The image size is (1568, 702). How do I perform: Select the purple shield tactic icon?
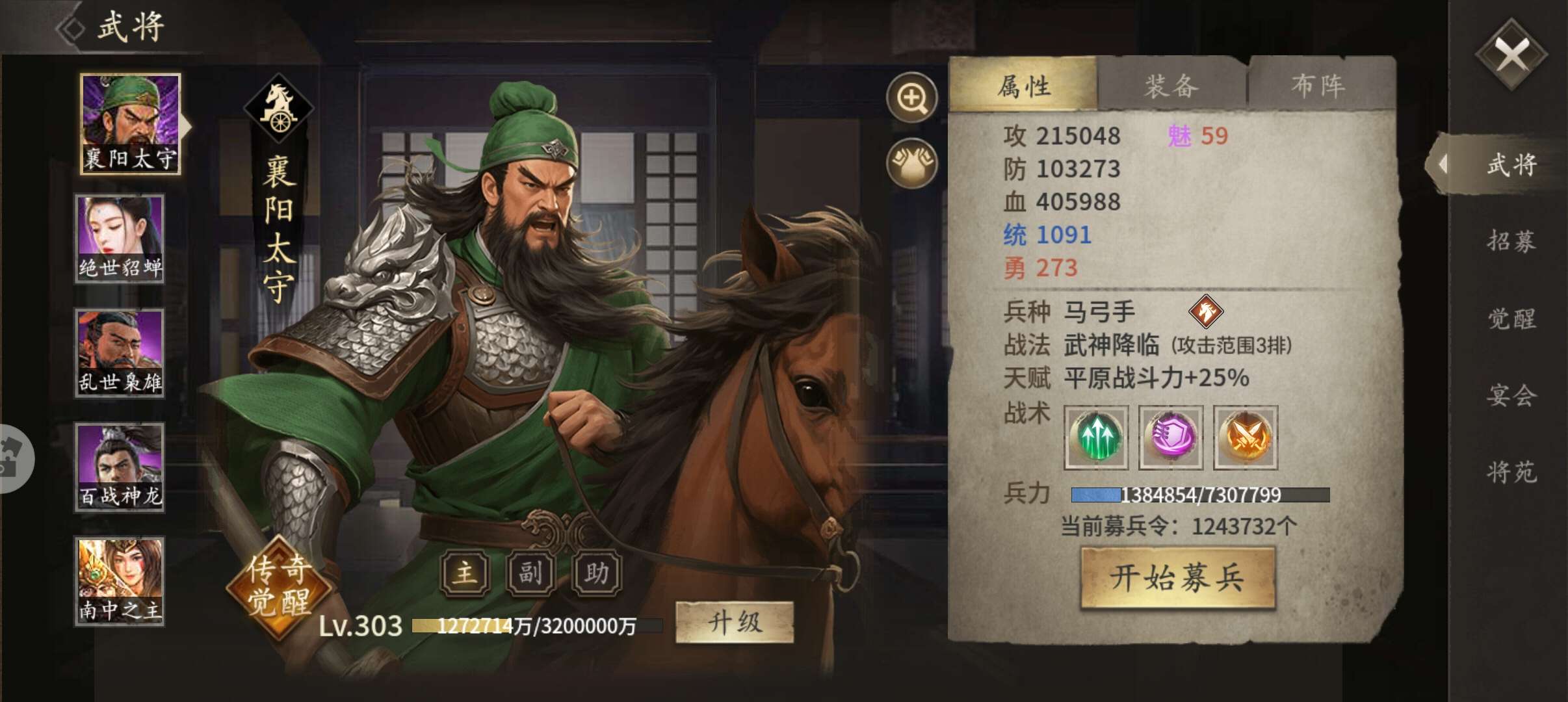[x=1171, y=437]
